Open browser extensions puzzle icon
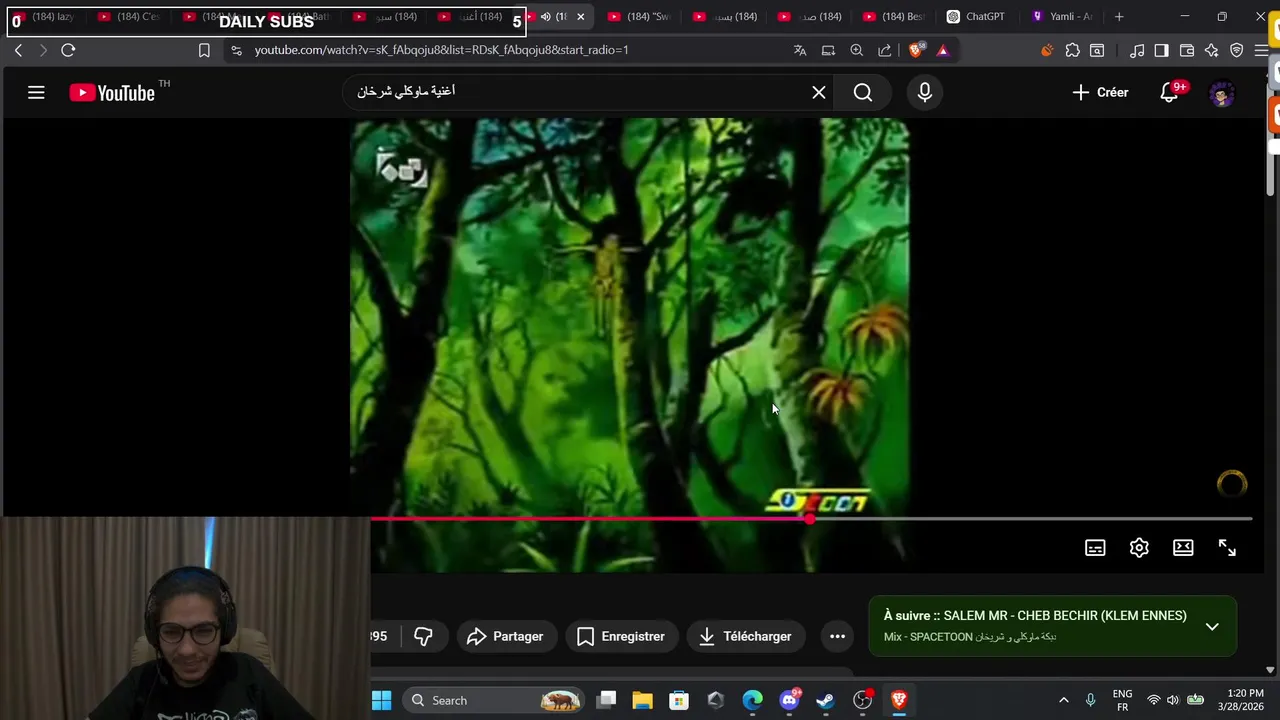This screenshot has width=1280, height=720. [x=1073, y=50]
